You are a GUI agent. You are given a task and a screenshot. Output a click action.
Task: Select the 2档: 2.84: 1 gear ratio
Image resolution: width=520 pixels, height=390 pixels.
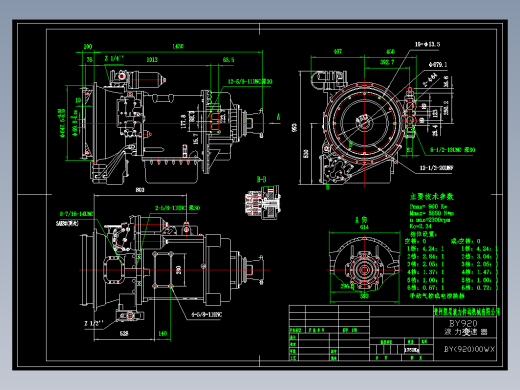425,256
